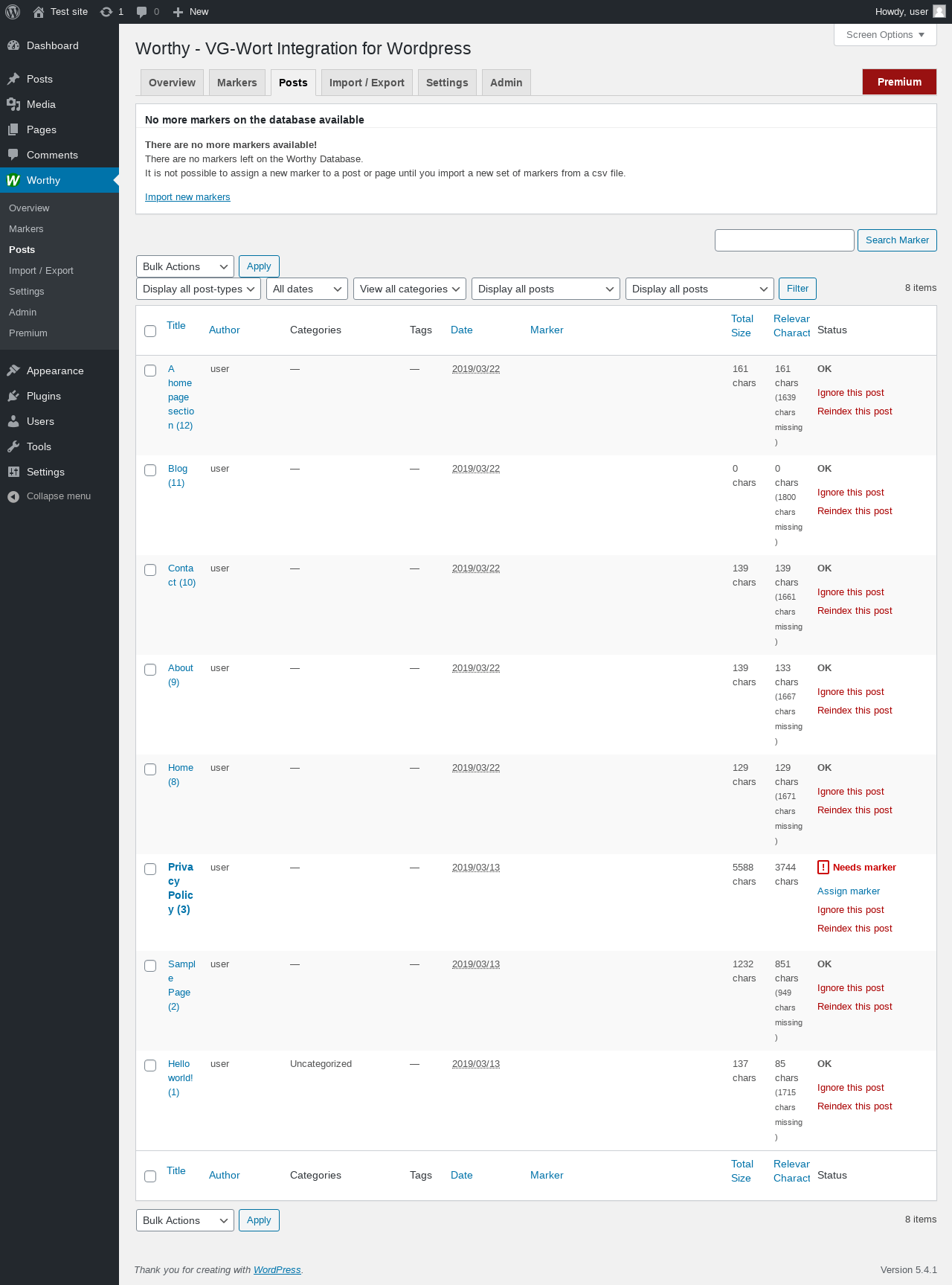Click the Filter button

pos(797,289)
